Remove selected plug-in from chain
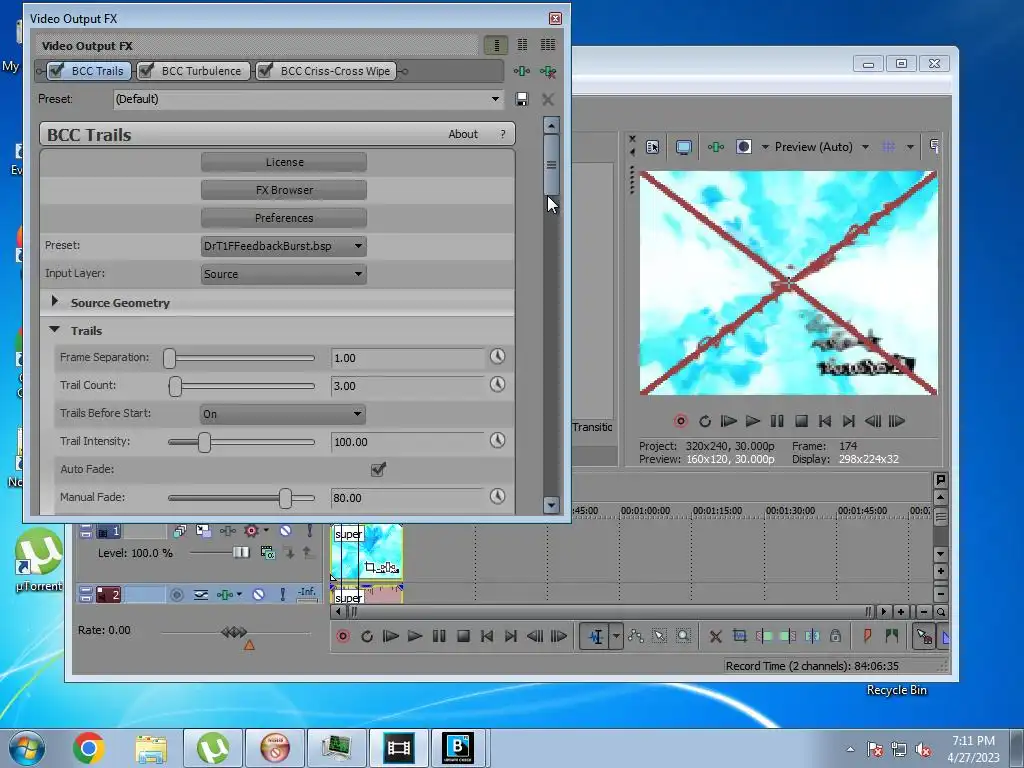Screen dimensions: 1024x768 coord(548,71)
